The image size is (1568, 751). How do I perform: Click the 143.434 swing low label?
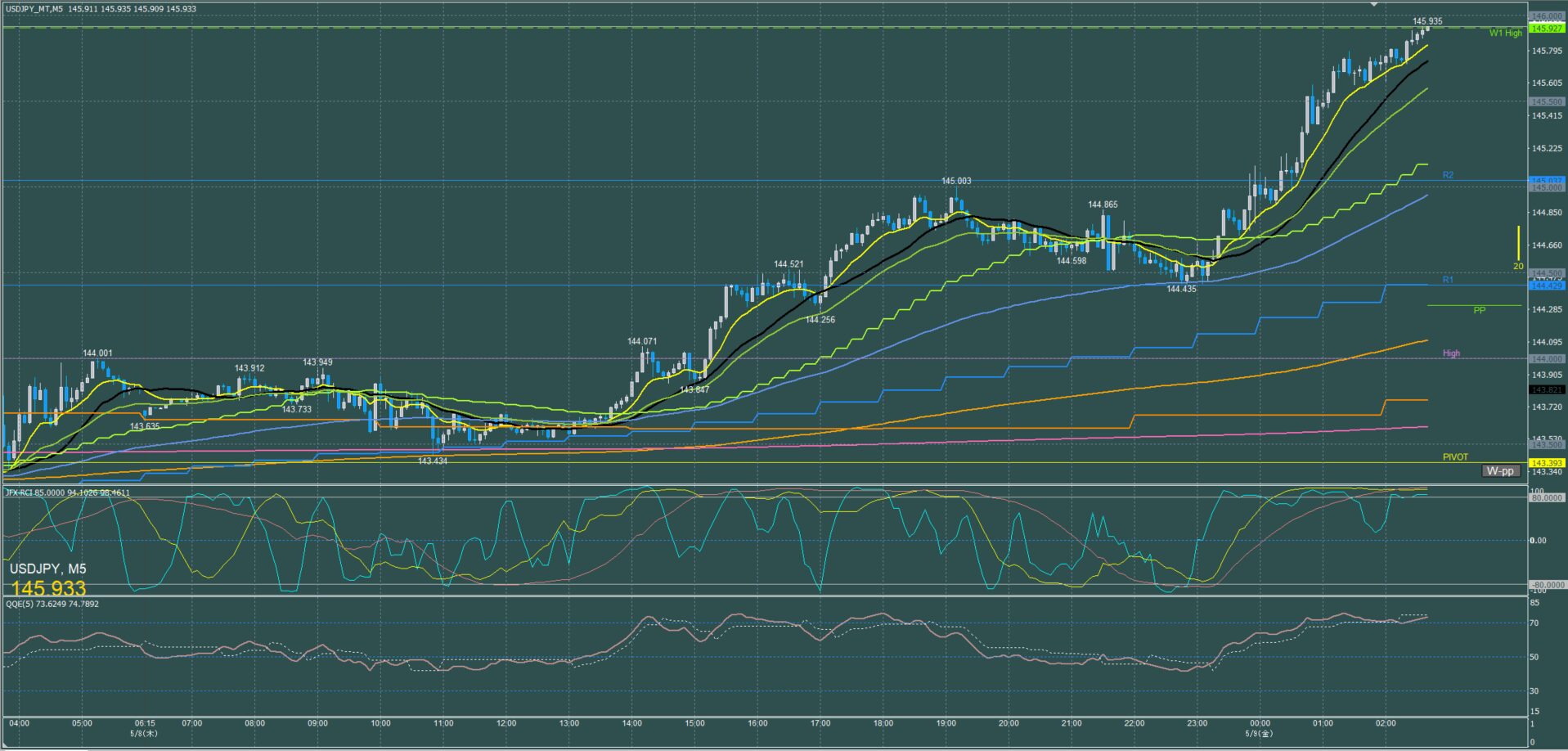click(433, 461)
